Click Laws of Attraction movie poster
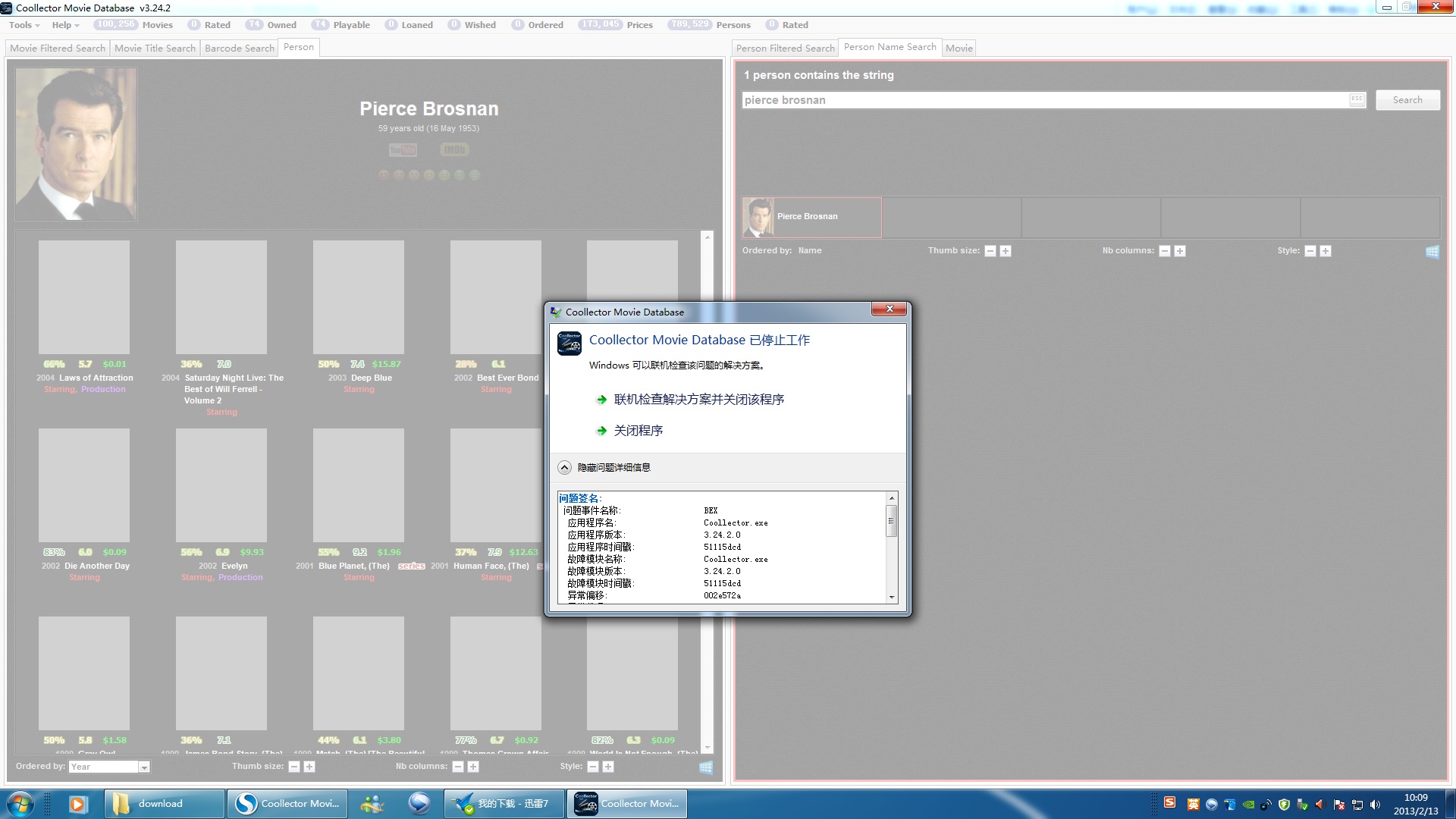The width and height of the screenshot is (1456, 819). 84,297
